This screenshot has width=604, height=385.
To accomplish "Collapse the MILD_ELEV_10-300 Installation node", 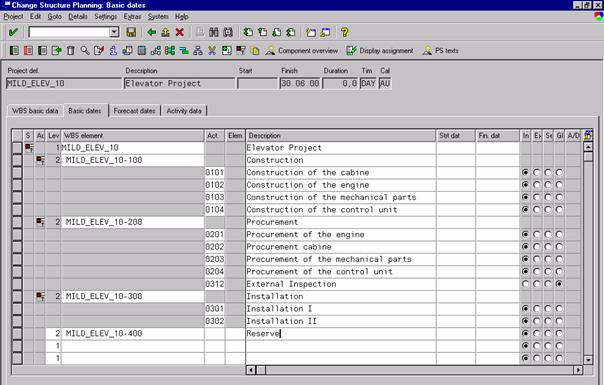I will click(40, 296).
